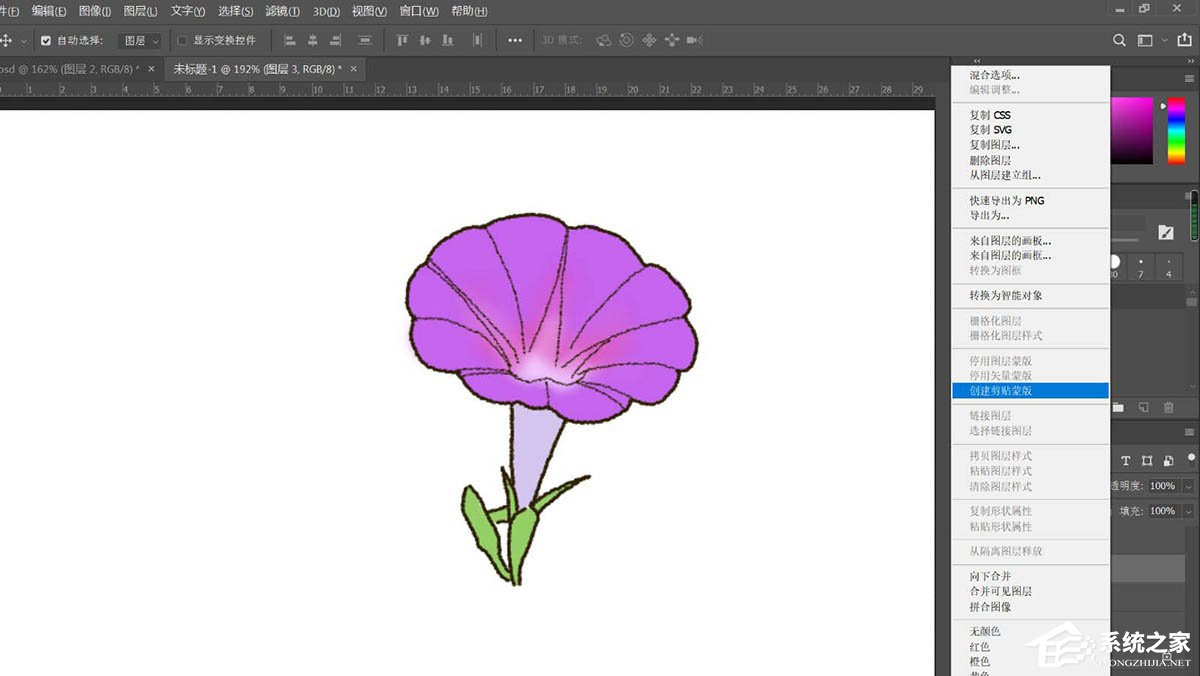Screen dimensions: 1200x676
Task: Click the delete layer trash icon
Action: pyautogui.click(x=1167, y=408)
